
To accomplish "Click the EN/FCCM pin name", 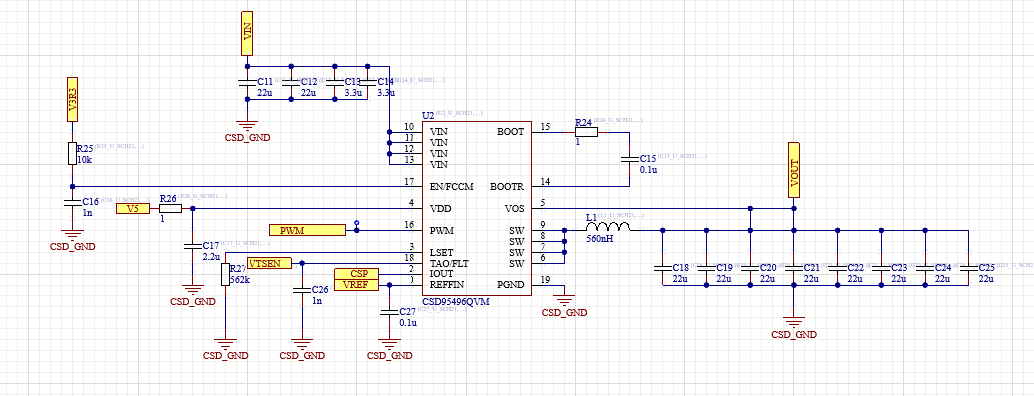I will click(452, 186).
